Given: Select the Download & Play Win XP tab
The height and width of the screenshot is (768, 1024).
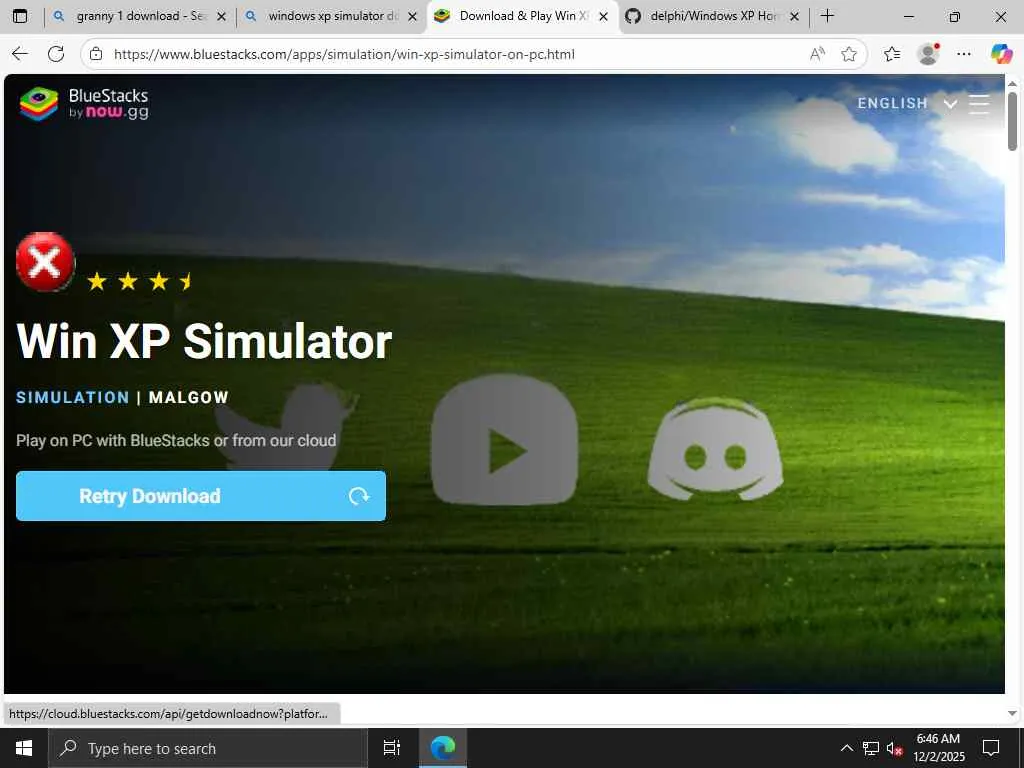Looking at the screenshot, I should [522, 16].
